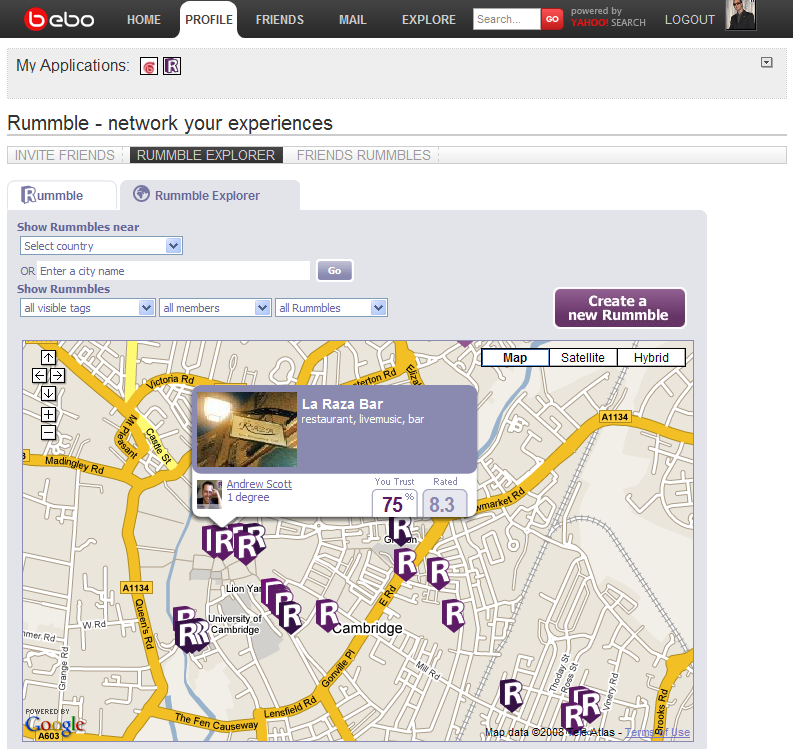Open the La Raza Bar photo
This screenshot has width=793, height=749.
247,429
